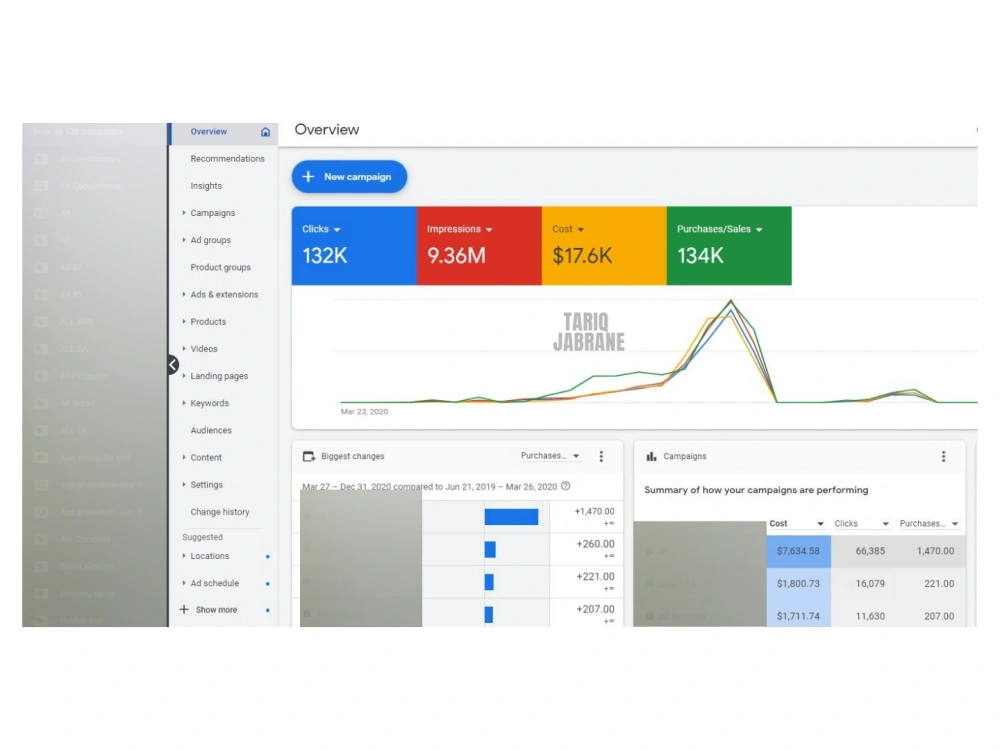Image resolution: width=1000 pixels, height=750 pixels.
Task: Click the $1,800.73 cost cell
Action: click(x=798, y=584)
